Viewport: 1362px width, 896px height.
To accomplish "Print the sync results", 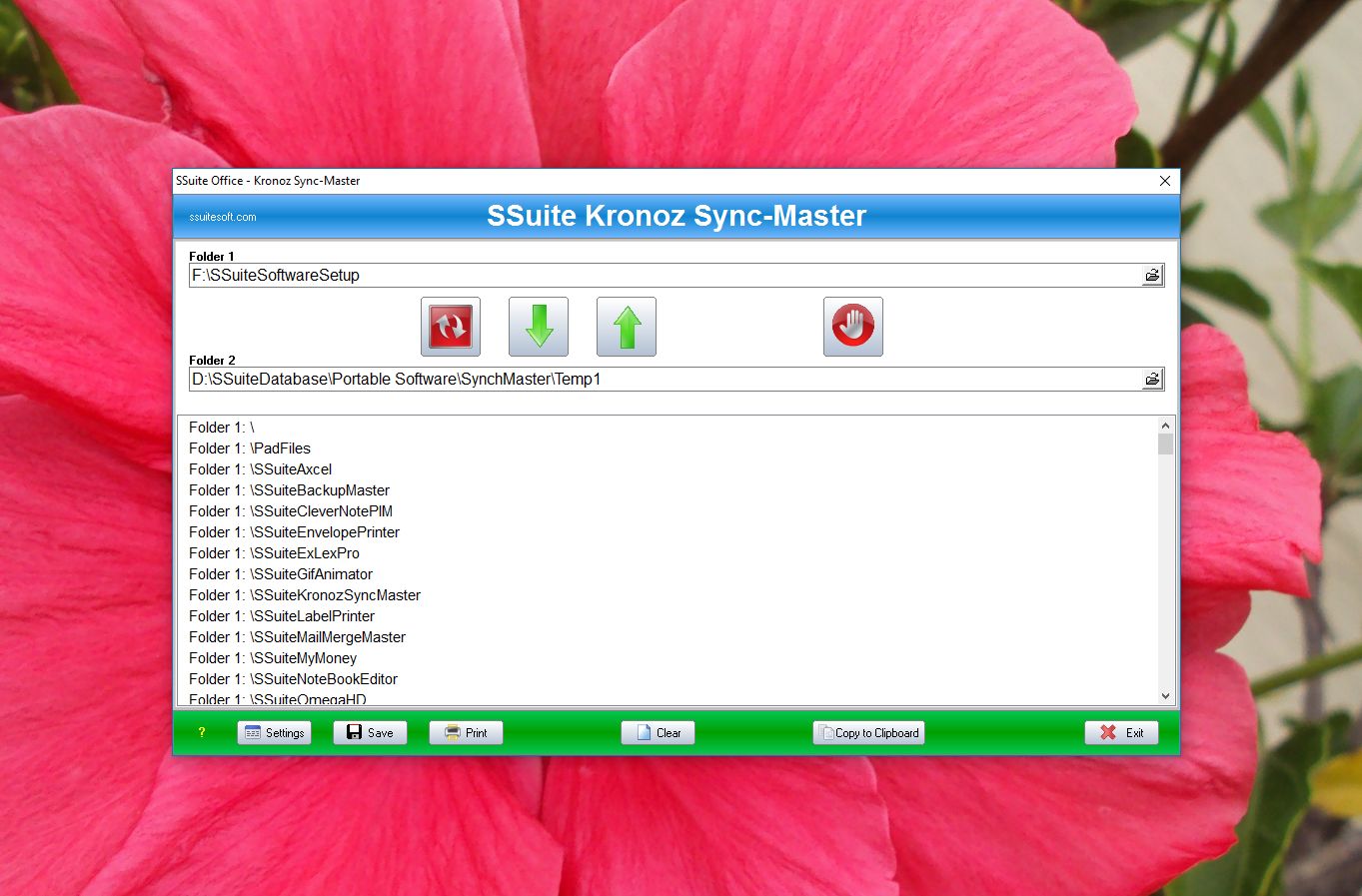I will (465, 732).
